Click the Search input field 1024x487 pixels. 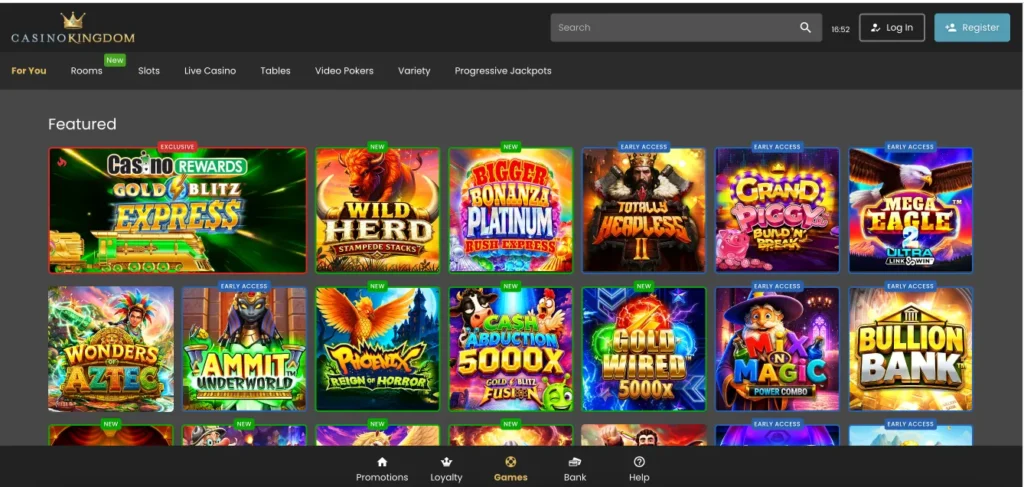click(686, 27)
